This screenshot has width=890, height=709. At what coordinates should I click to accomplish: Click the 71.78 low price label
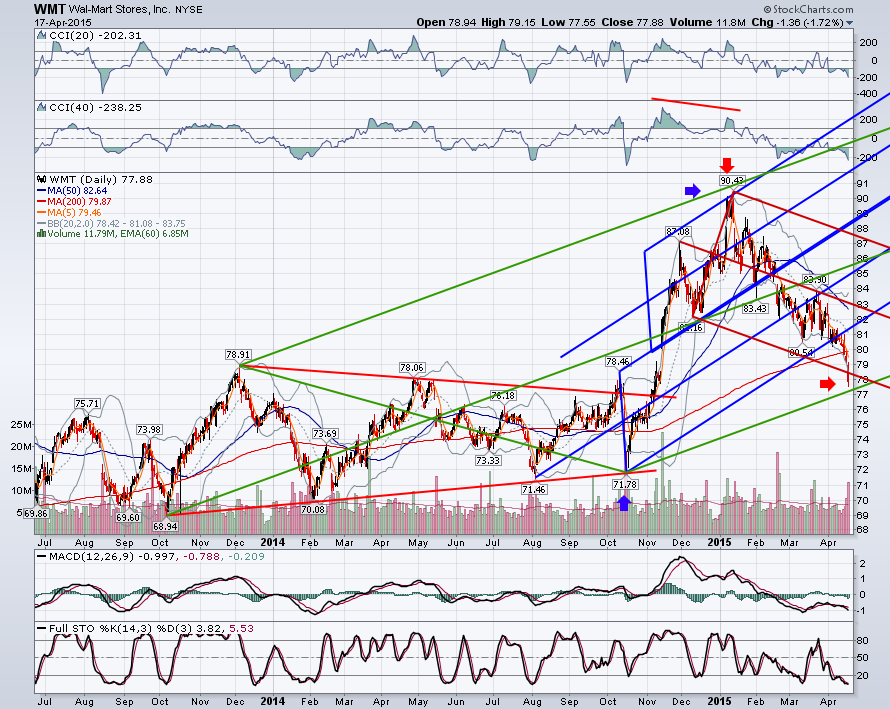coord(624,484)
